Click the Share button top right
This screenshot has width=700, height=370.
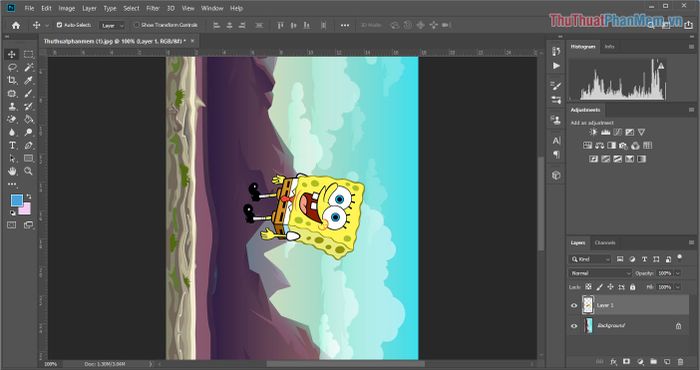pos(688,25)
